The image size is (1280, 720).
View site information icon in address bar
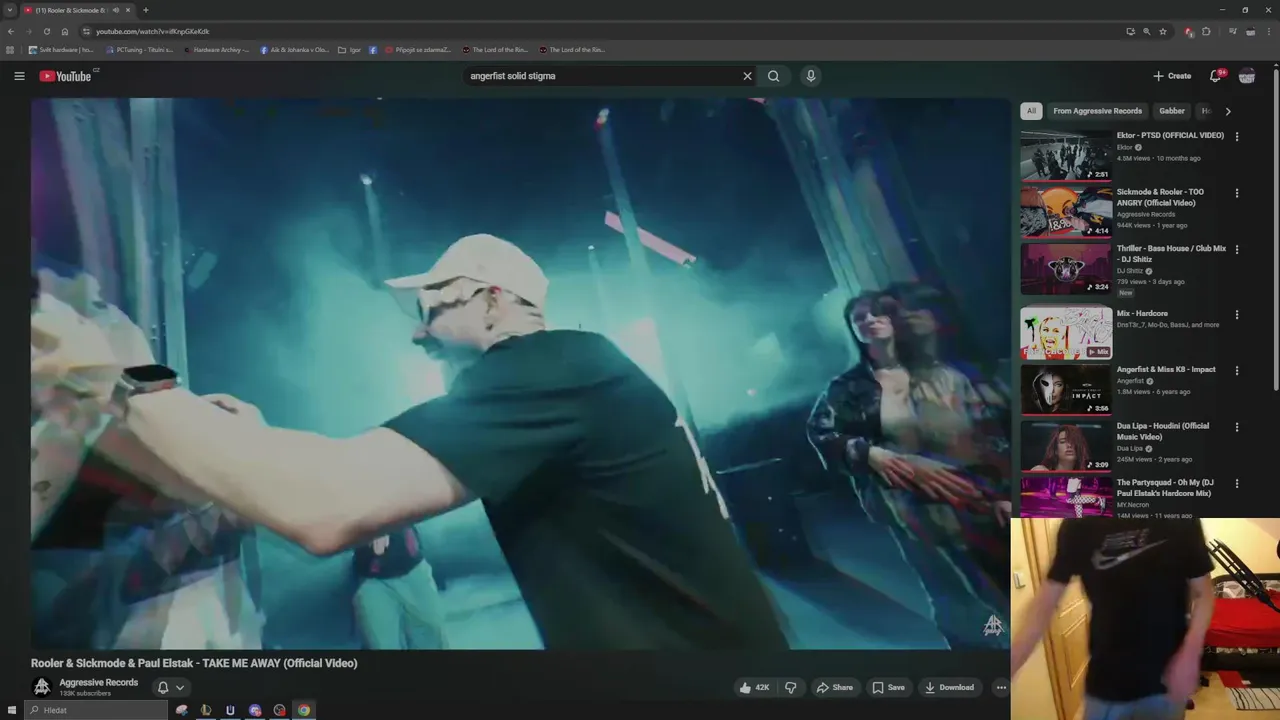pyautogui.click(x=86, y=31)
